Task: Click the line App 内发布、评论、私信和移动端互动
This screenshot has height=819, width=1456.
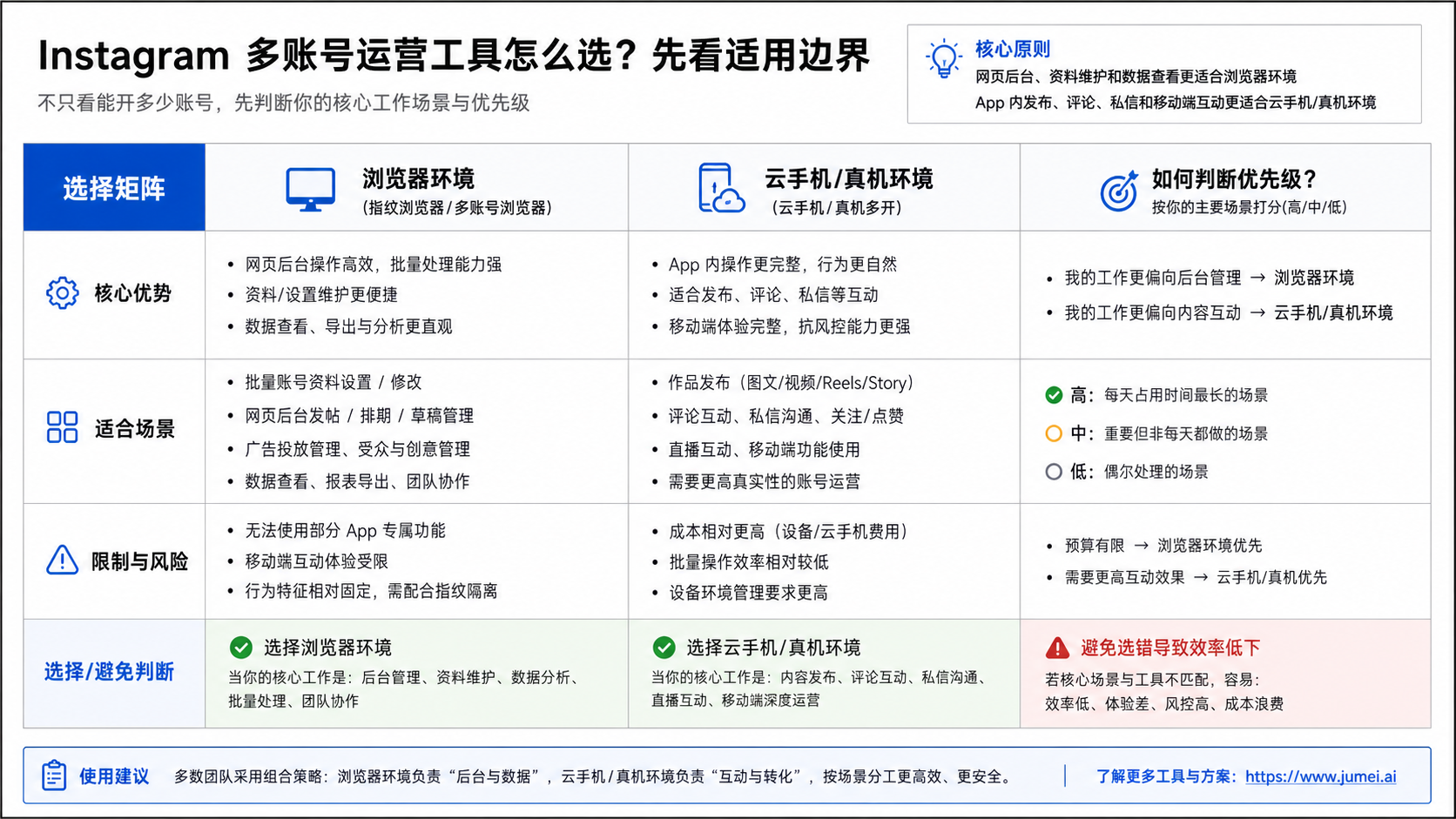Action: point(1176,103)
